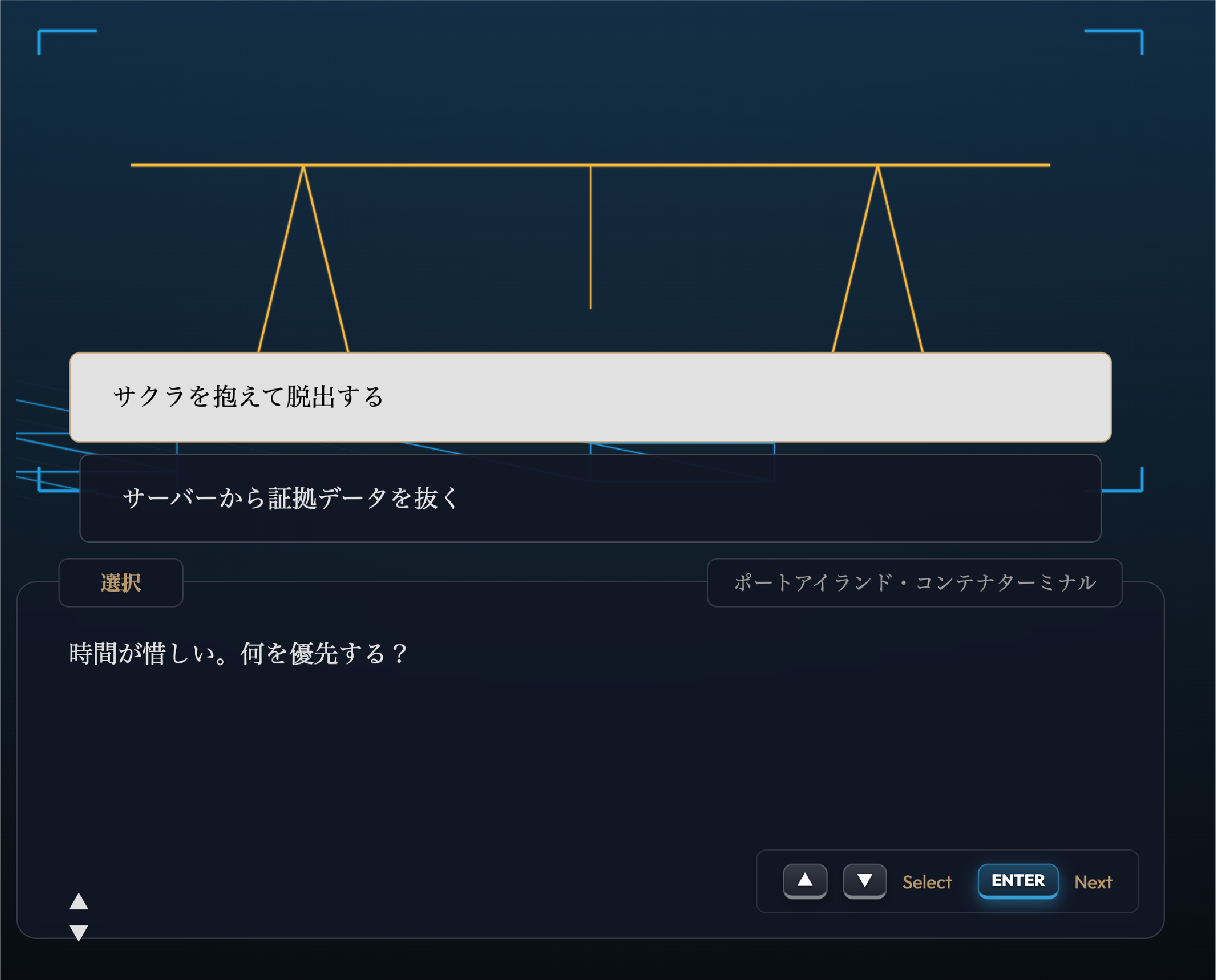Click the top-left blue frame corner bracket

click(41, 32)
